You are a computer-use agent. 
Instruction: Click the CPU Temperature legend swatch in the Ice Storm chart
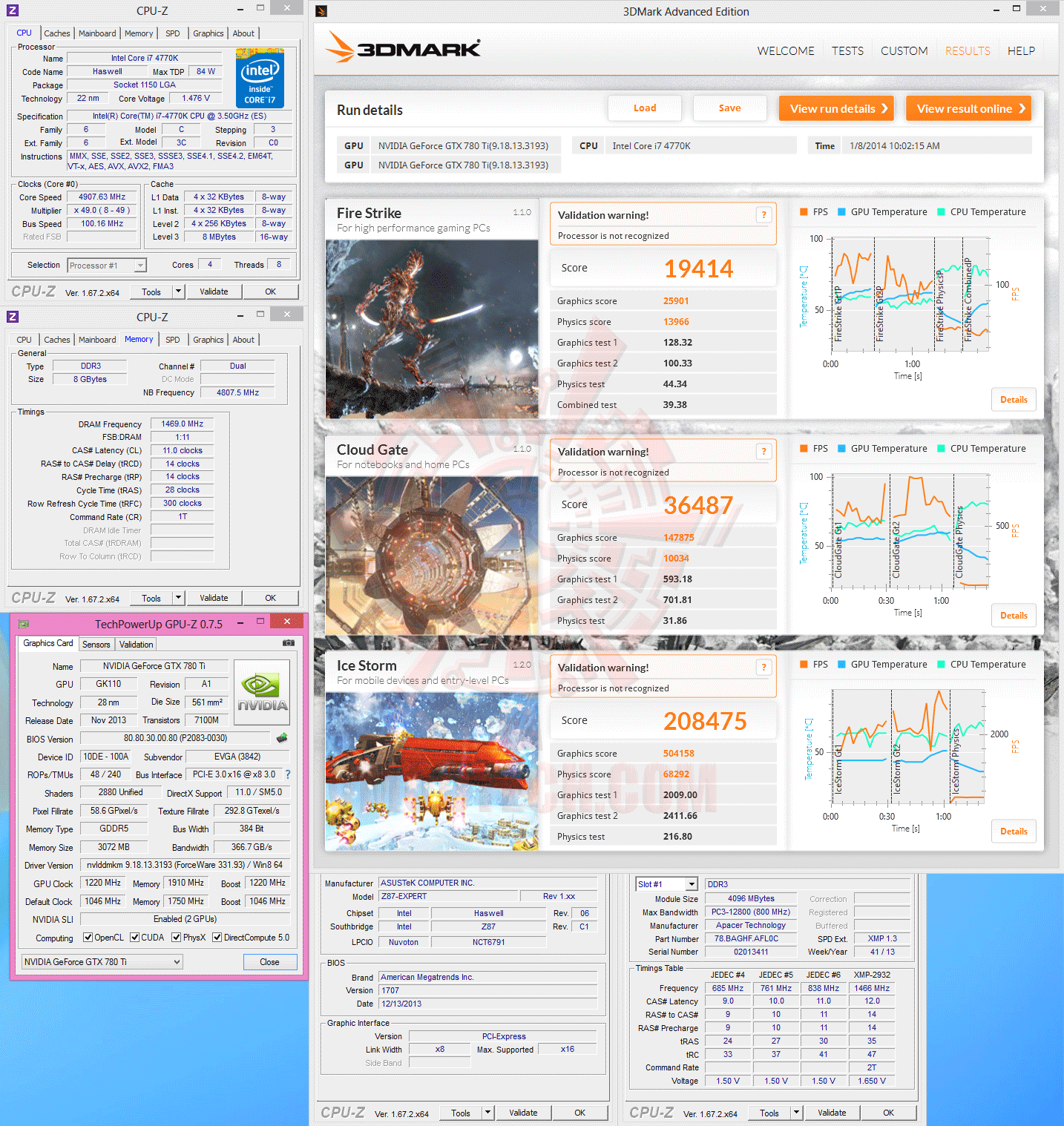pos(941,665)
